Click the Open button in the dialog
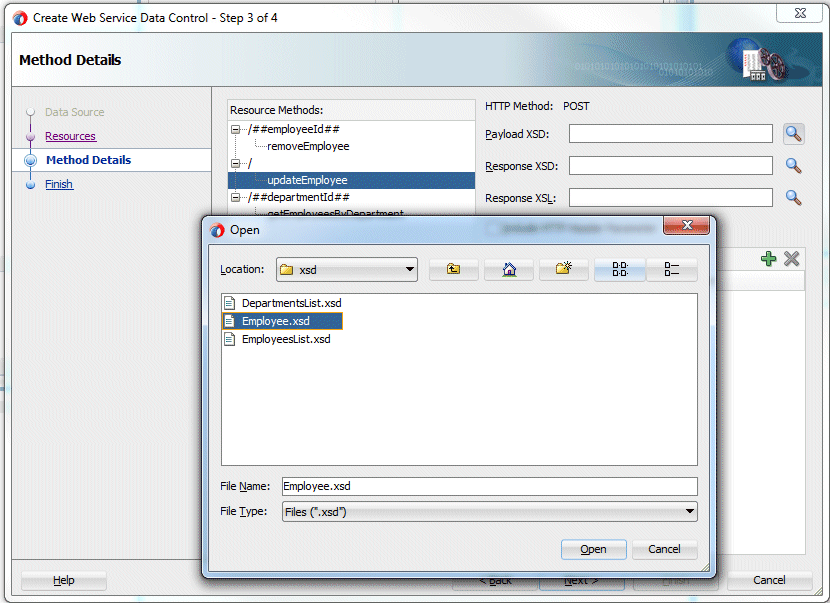The width and height of the screenshot is (830, 603). (x=593, y=550)
